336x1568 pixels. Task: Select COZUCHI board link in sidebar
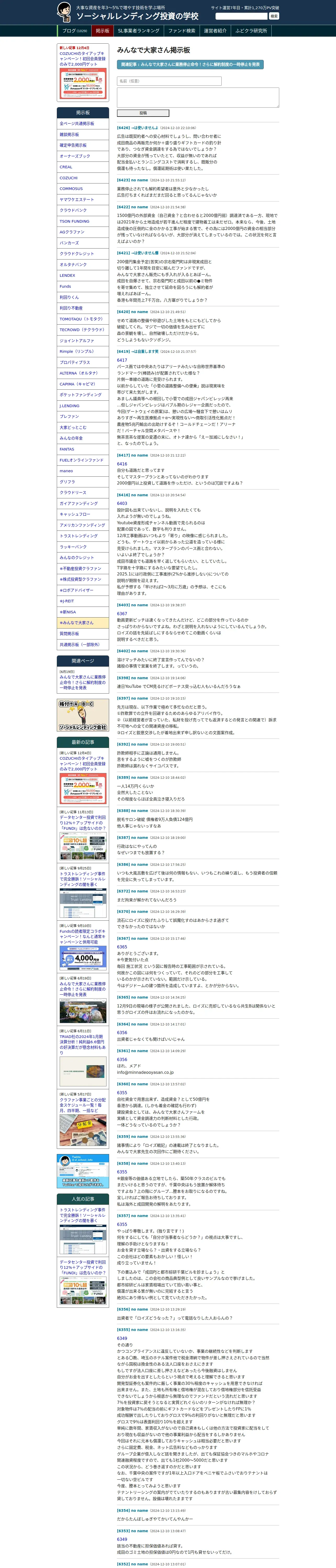[x=83, y=178]
